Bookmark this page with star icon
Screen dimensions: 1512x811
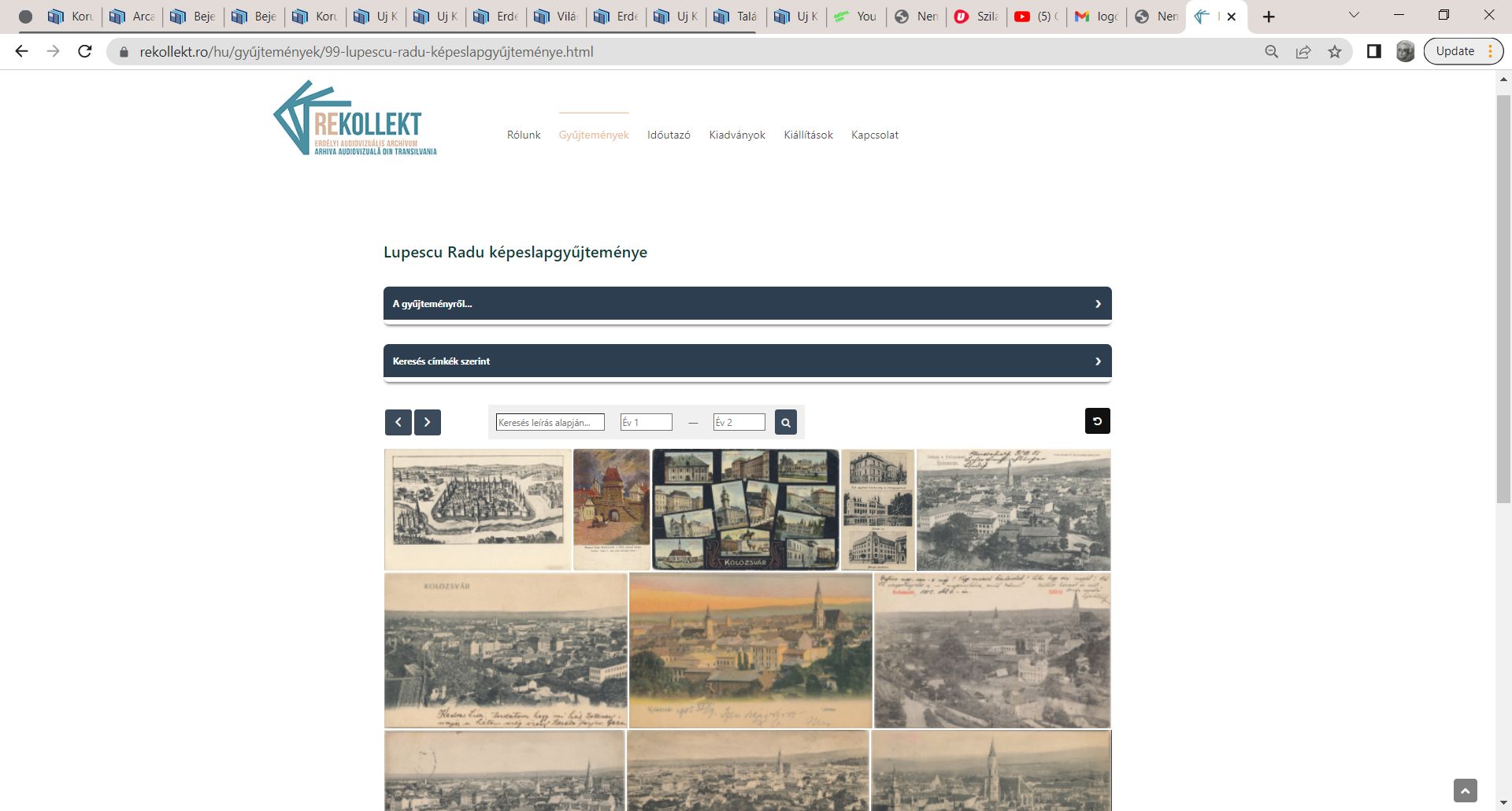click(x=1335, y=51)
